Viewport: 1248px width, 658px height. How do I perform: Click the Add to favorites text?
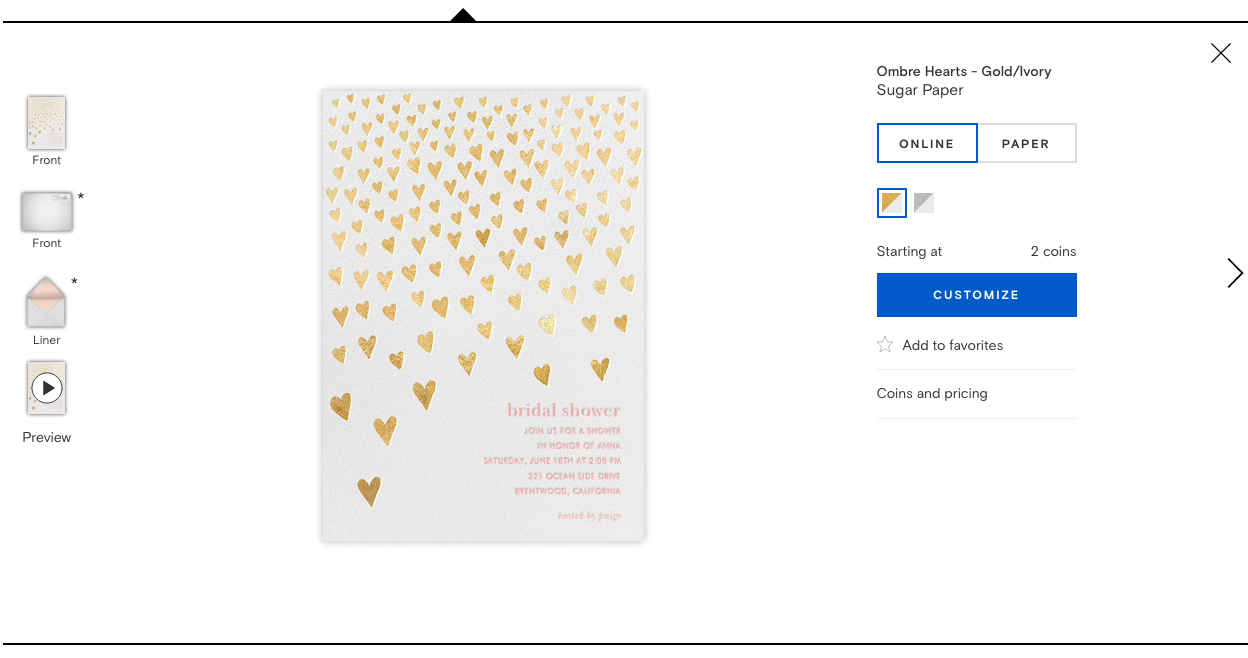pos(952,345)
